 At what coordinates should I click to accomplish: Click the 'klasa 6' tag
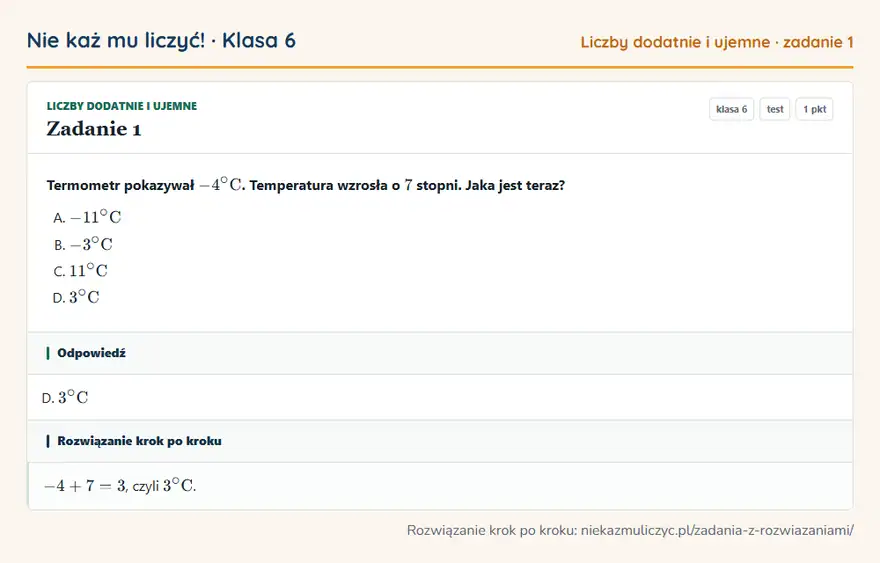click(731, 109)
